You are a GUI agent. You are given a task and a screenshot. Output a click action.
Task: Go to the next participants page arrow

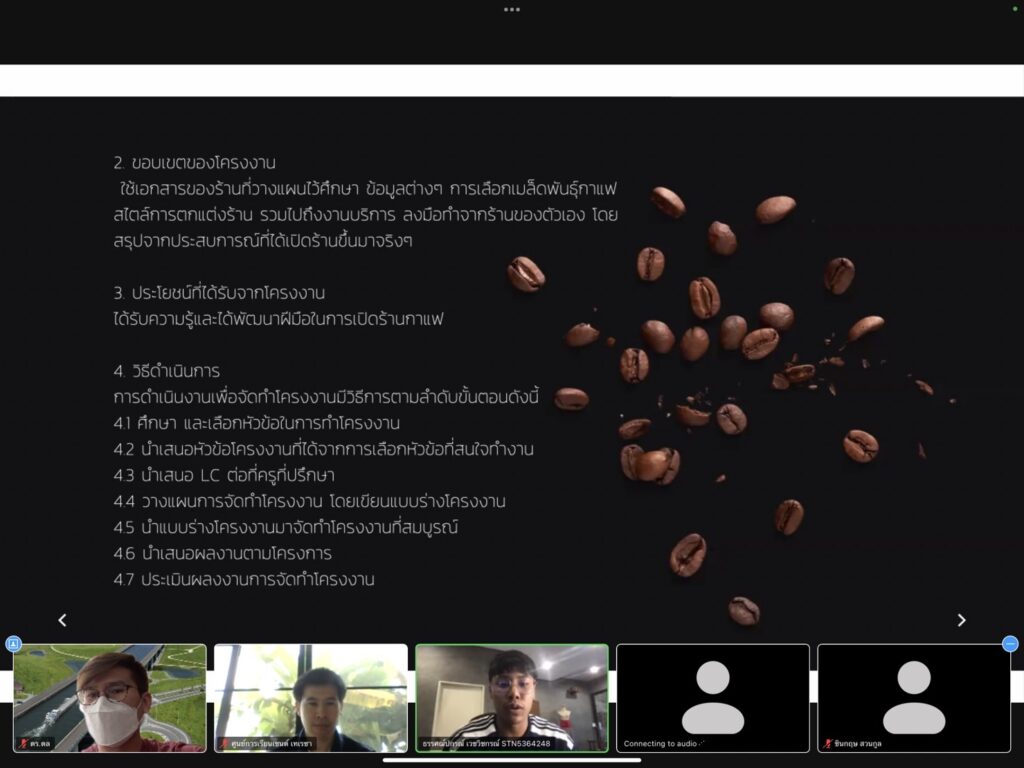(x=961, y=620)
